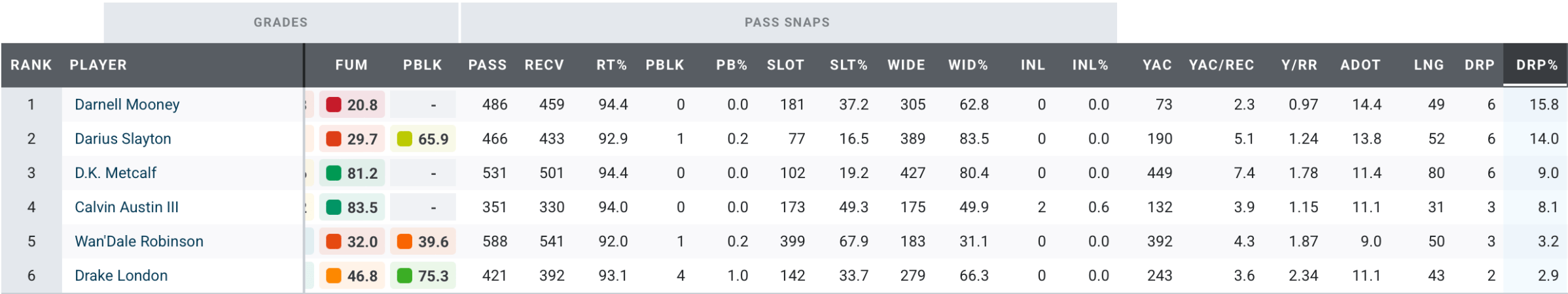Select the GRADES column group tab
Screen dimensions: 1568x294
281,23
